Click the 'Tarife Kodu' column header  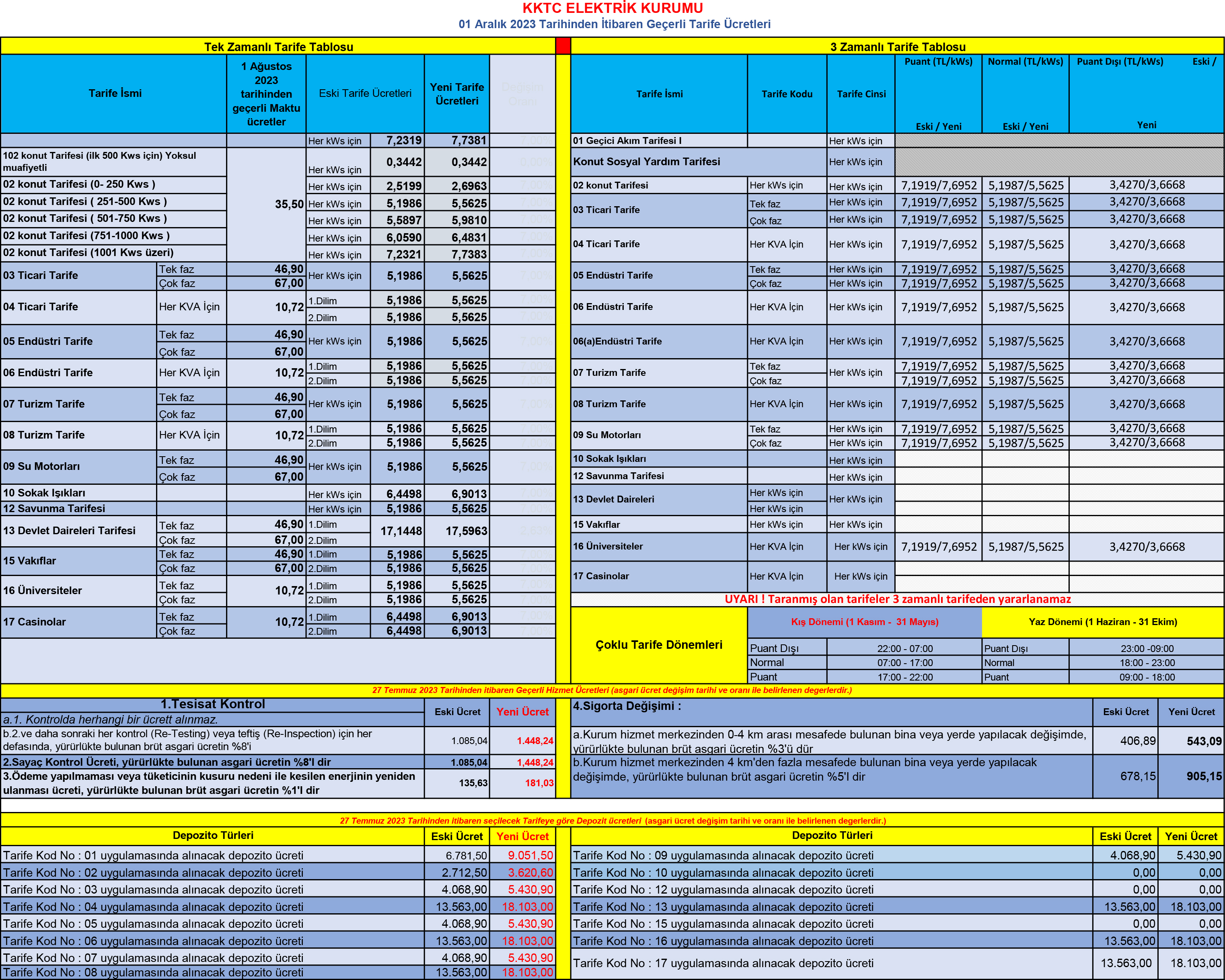[x=787, y=94]
